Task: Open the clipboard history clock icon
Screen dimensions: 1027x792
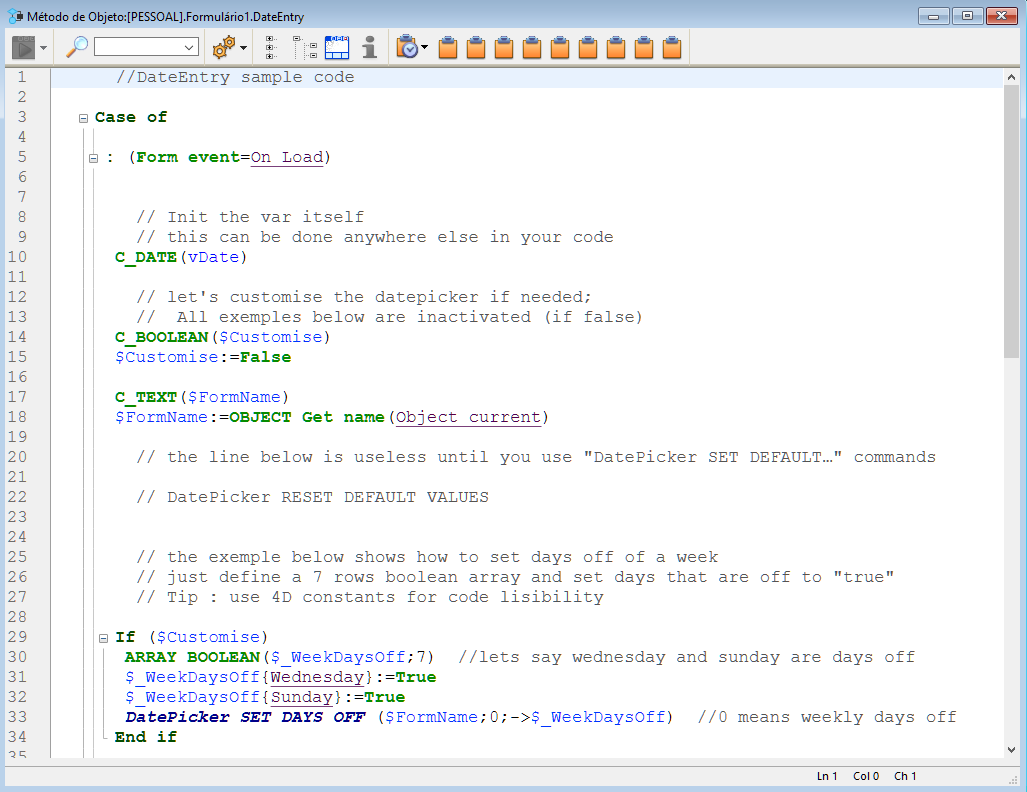Action: (x=407, y=47)
